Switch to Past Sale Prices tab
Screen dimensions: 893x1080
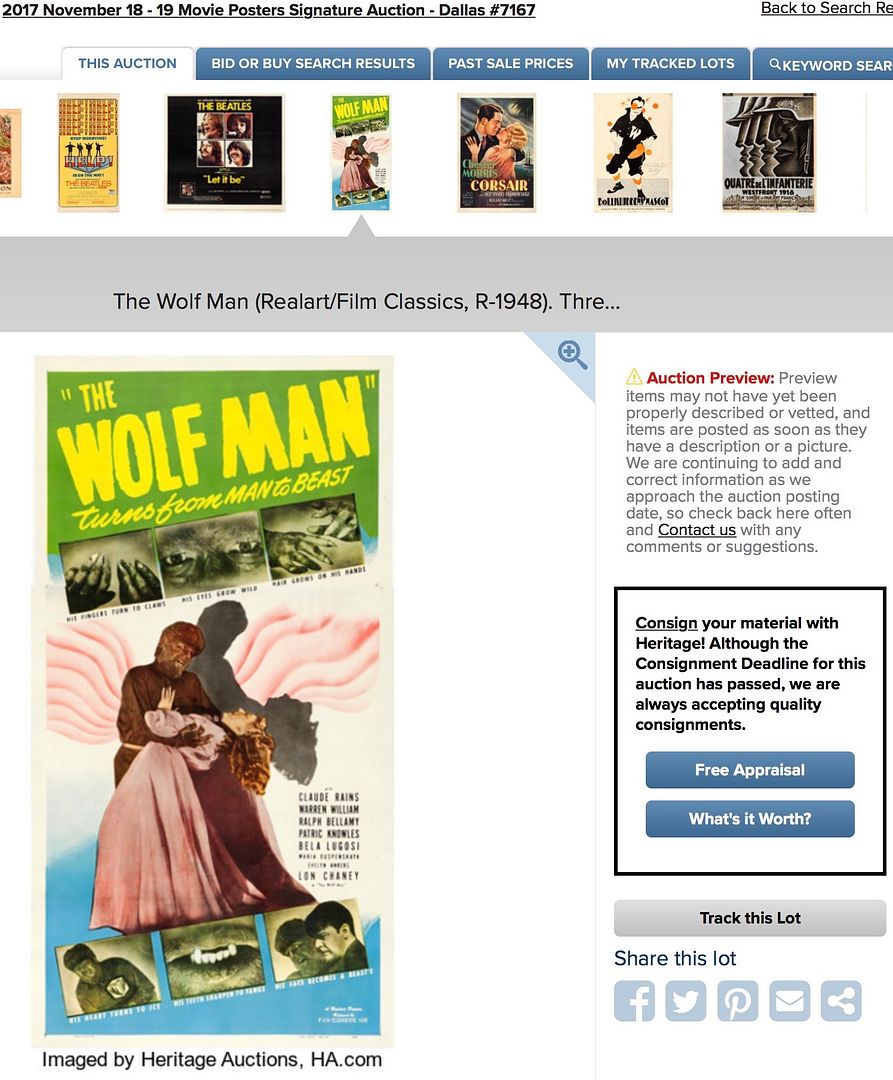510,64
